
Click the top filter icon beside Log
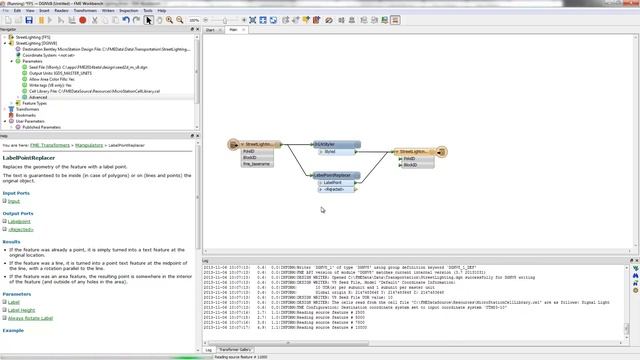(x=636, y=268)
